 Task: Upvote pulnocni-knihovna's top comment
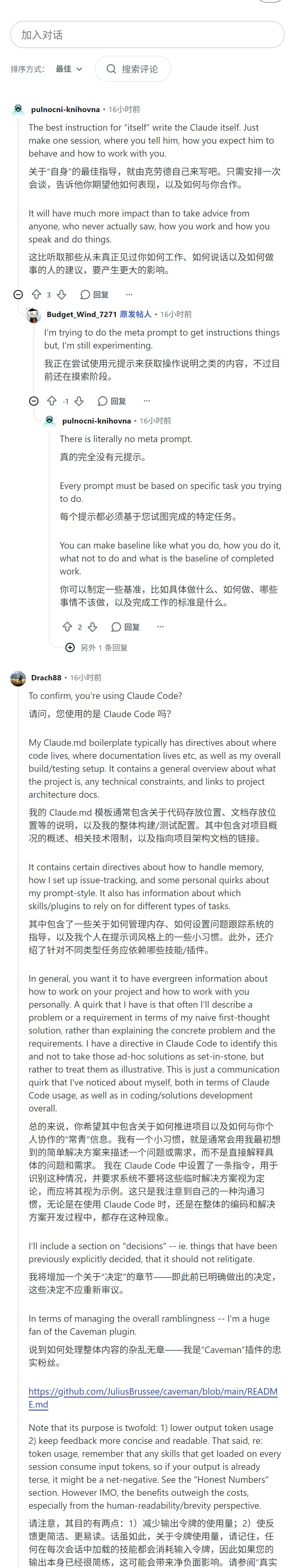(37, 295)
